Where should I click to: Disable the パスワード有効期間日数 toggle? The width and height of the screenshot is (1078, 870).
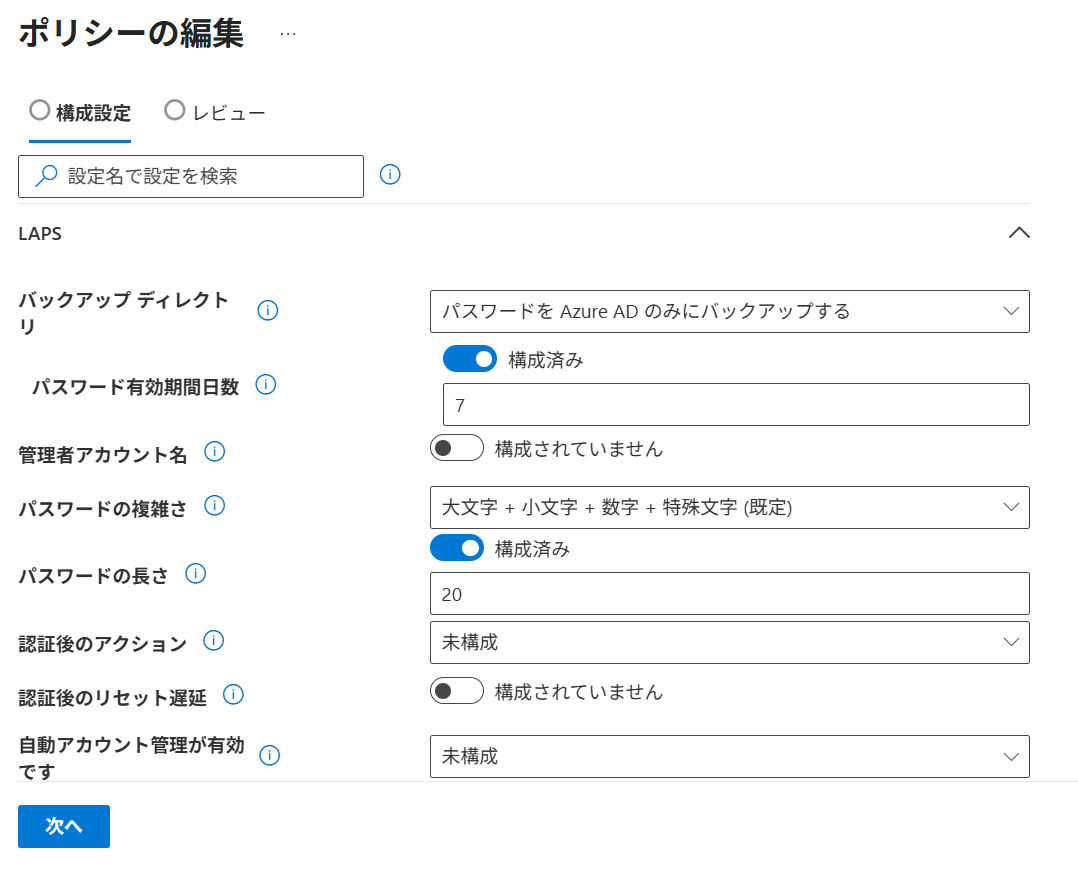[470, 359]
